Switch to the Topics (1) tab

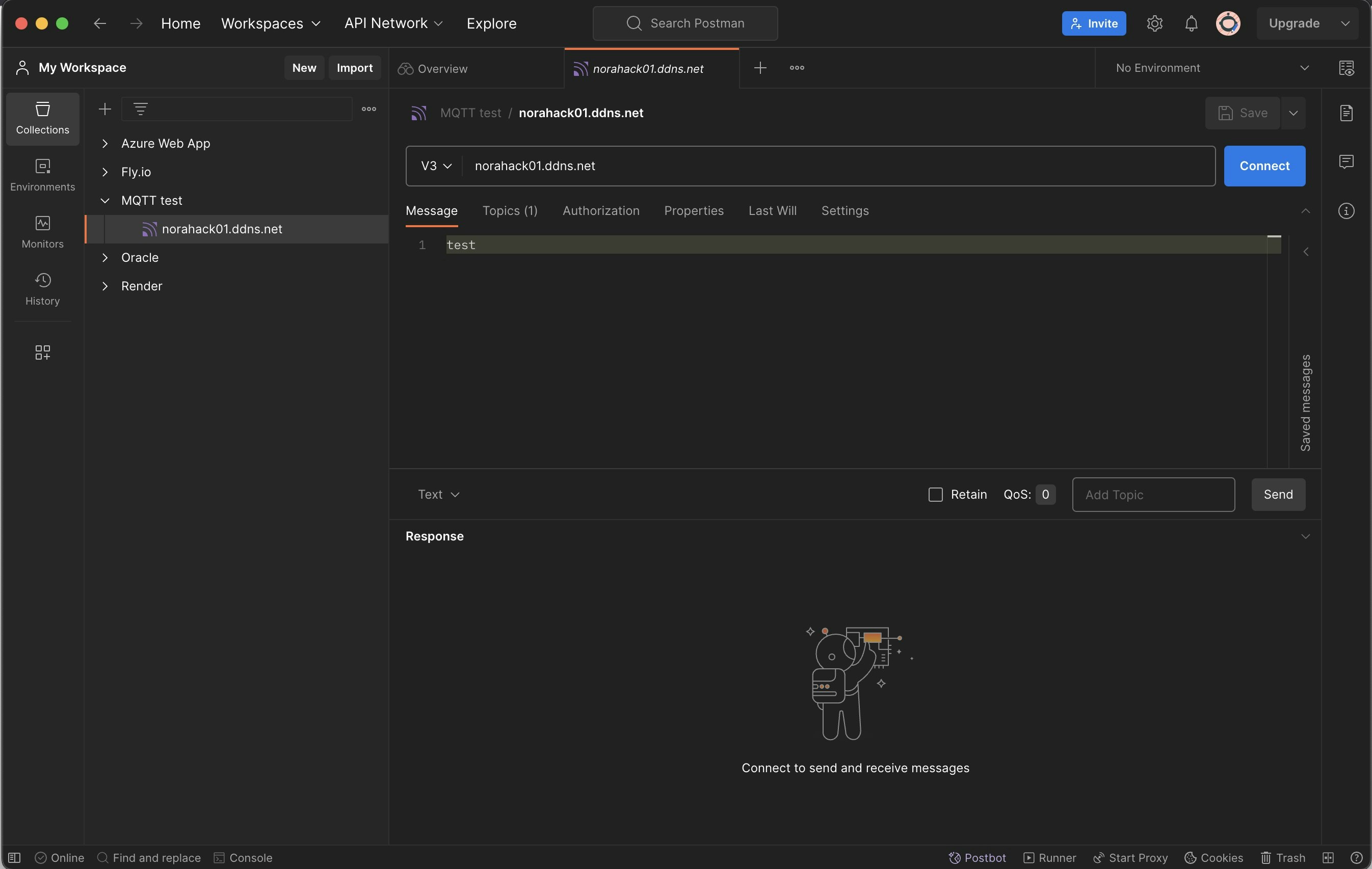coord(509,211)
